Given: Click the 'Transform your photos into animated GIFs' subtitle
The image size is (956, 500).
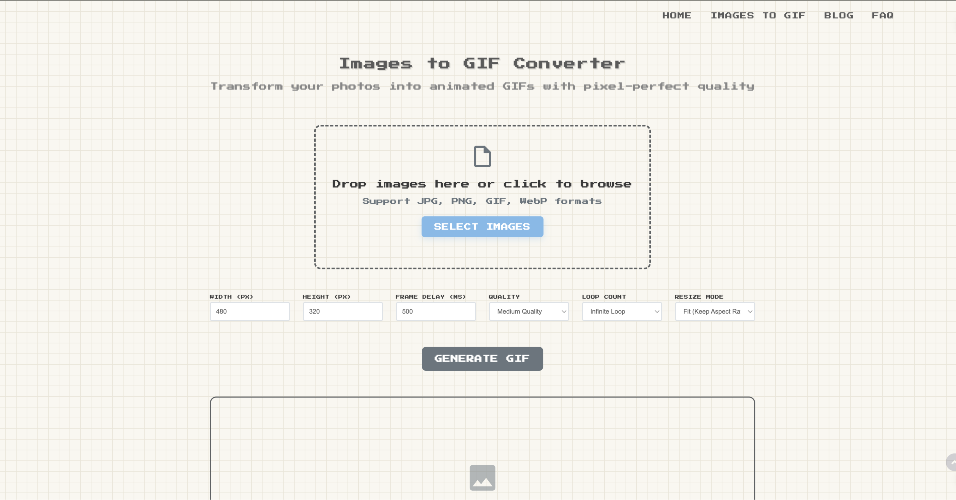Looking at the screenshot, I should click(482, 87).
